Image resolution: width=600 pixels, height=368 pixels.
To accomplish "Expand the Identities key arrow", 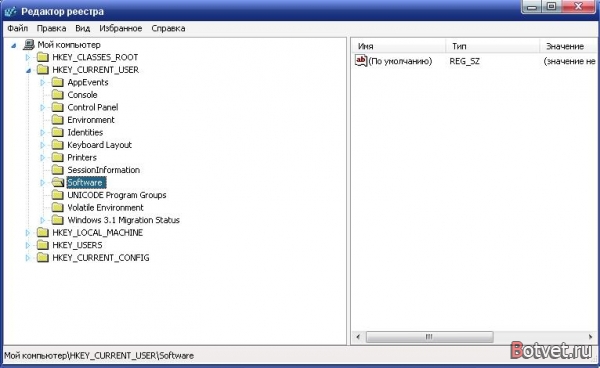I will [42, 133].
